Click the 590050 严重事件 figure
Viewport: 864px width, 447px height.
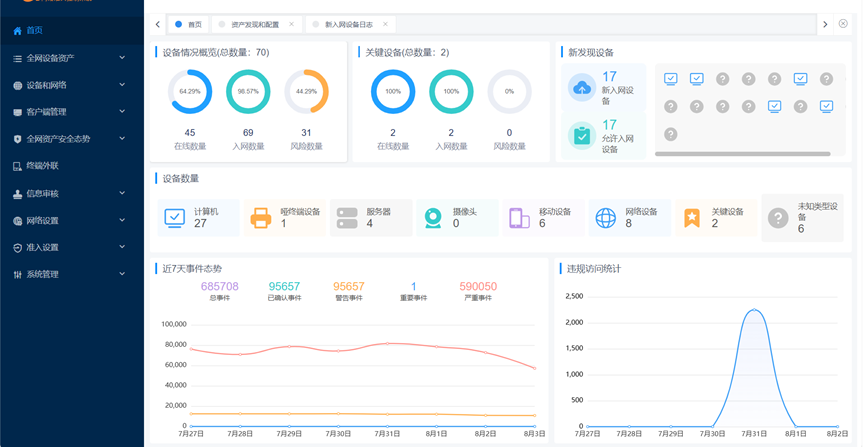pos(478,287)
